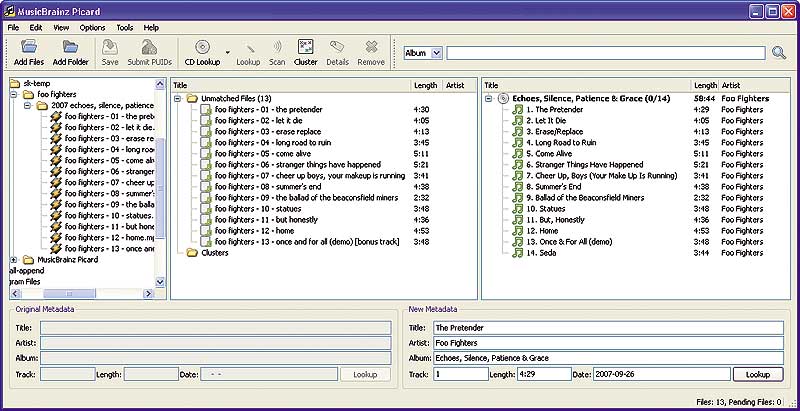
Task: Click the Details toolbar icon
Action: click(337, 47)
